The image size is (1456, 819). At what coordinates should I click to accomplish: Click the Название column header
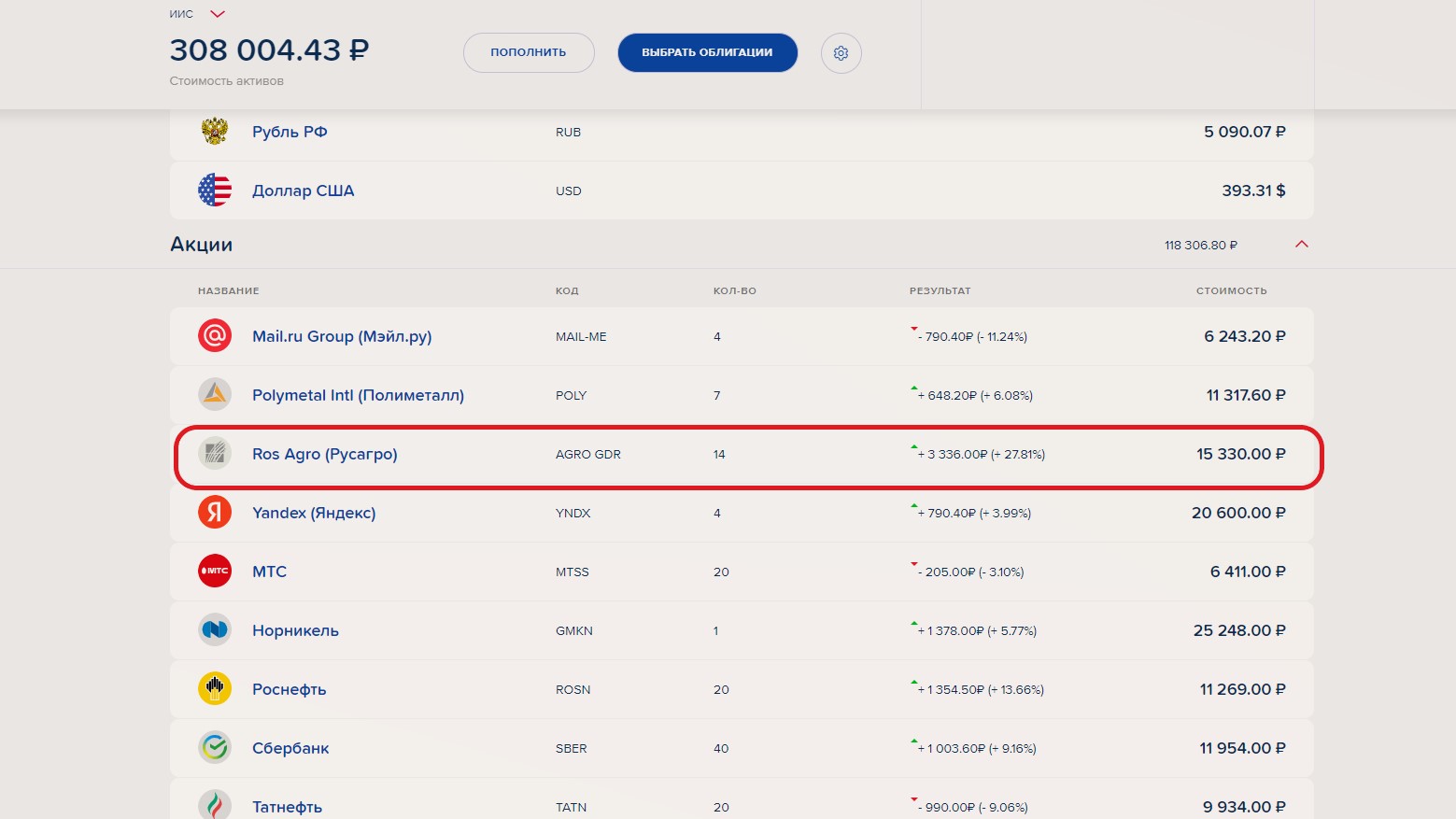[x=229, y=290]
